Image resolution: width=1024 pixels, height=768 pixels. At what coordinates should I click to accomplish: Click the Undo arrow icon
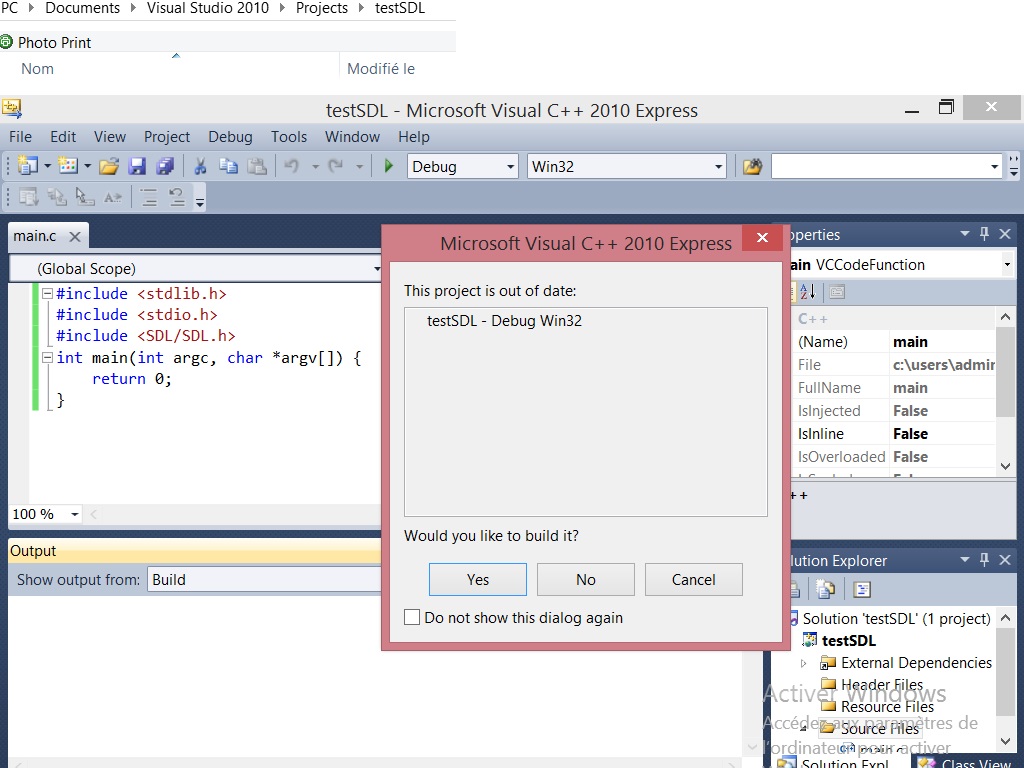[x=291, y=167]
